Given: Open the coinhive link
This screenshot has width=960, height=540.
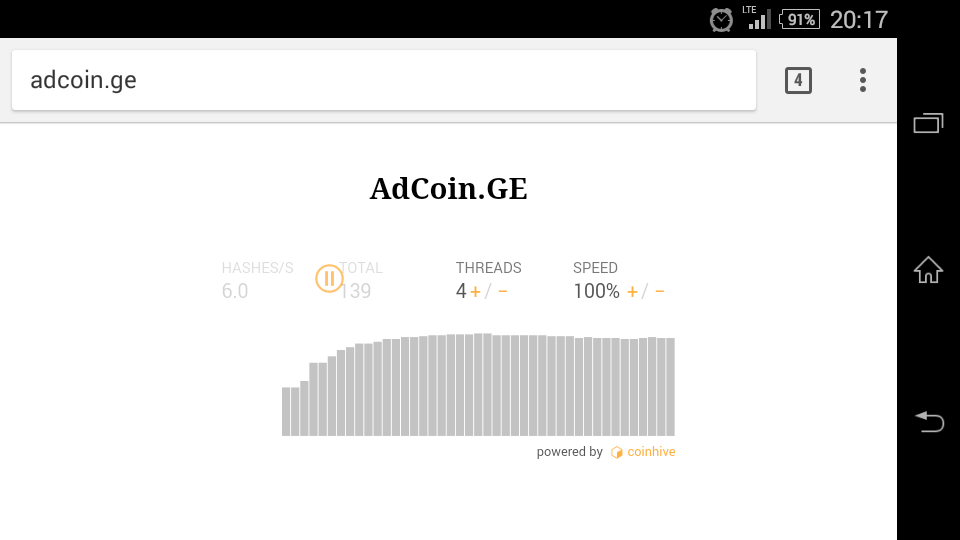Looking at the screenshot, I should 651,452.
